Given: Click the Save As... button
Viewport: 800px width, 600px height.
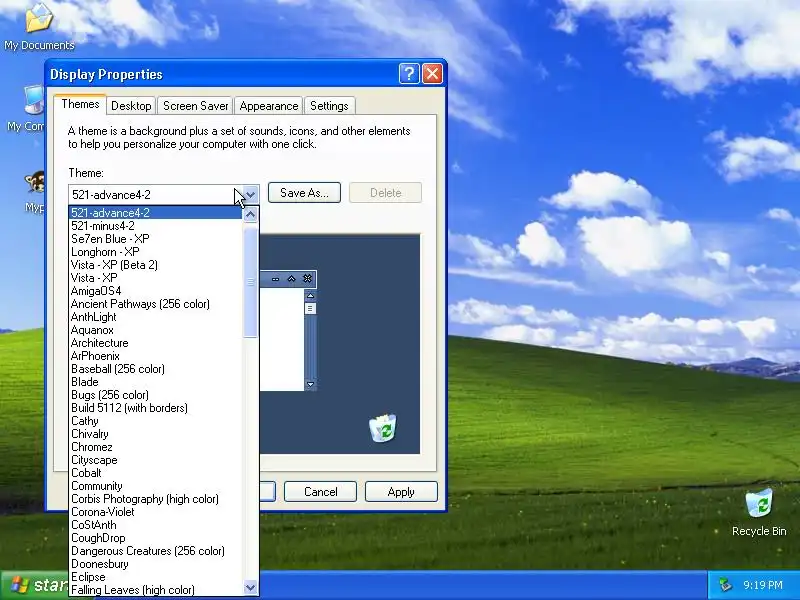Looking at the screenshot, I should (304, 193).
